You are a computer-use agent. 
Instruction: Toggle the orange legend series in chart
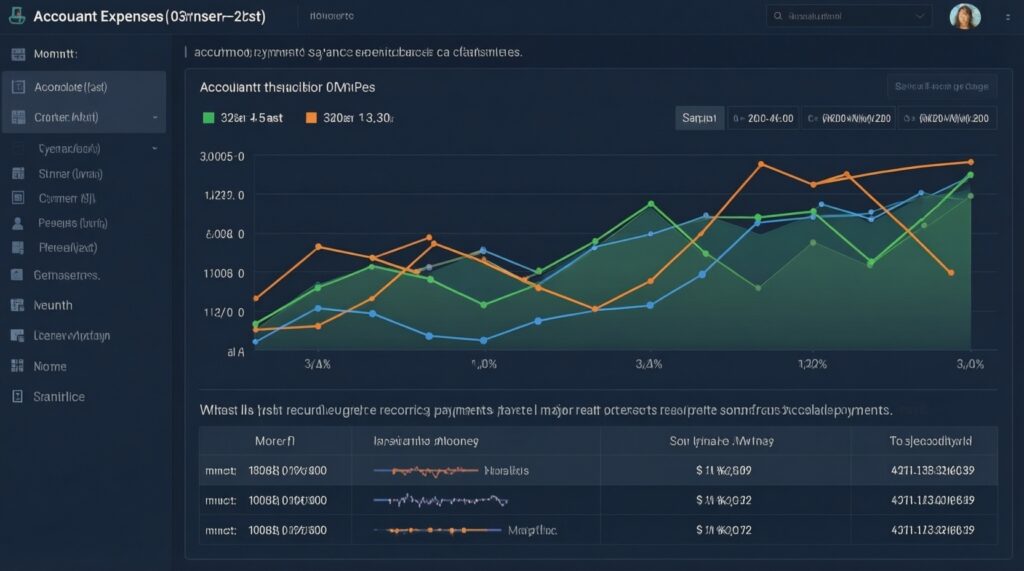point(311,118)
